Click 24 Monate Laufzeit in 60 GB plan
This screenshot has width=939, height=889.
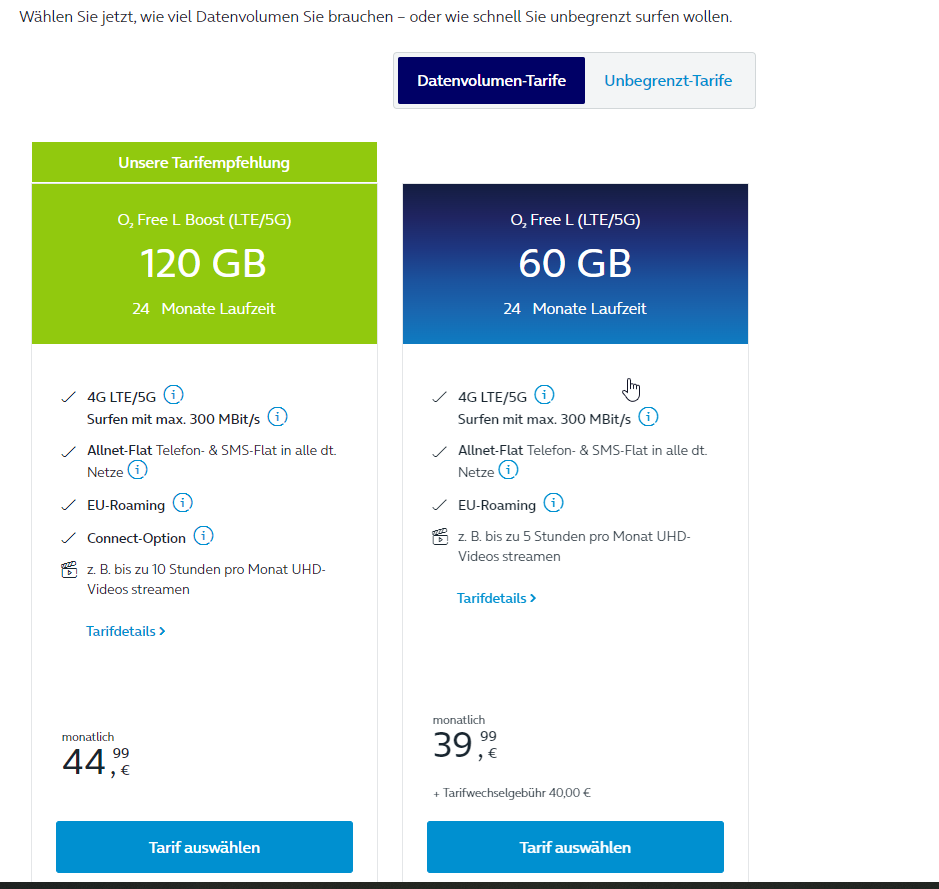click(x=574, y=309)
